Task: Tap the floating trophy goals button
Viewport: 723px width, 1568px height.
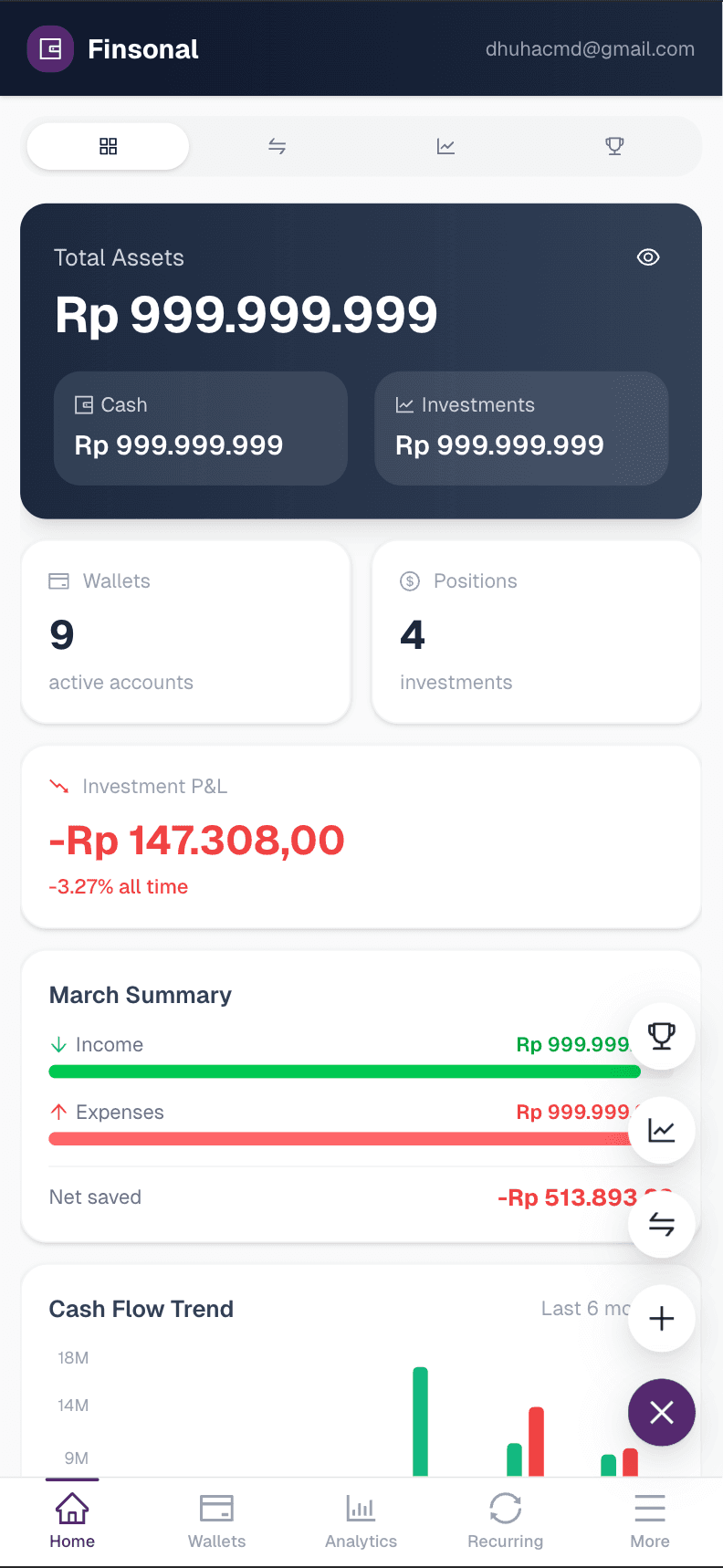Action: pos(662,1036)
